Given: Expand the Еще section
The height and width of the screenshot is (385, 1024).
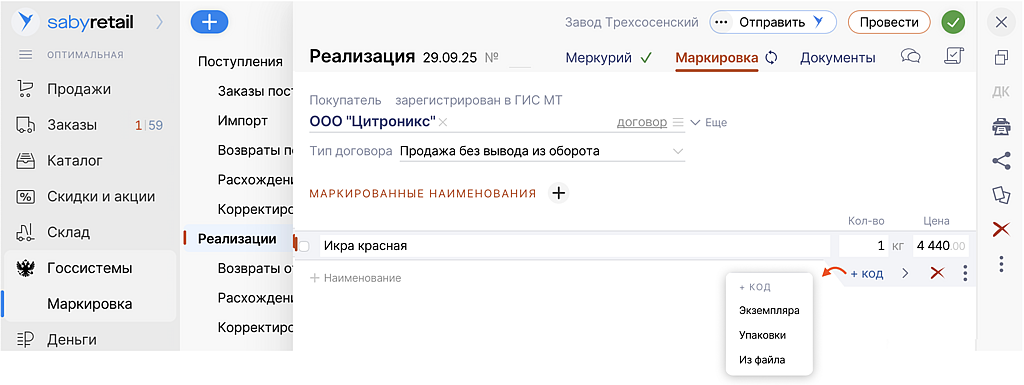Looking at the screenshot, I should pyautogui.click(x=709, y=122).
